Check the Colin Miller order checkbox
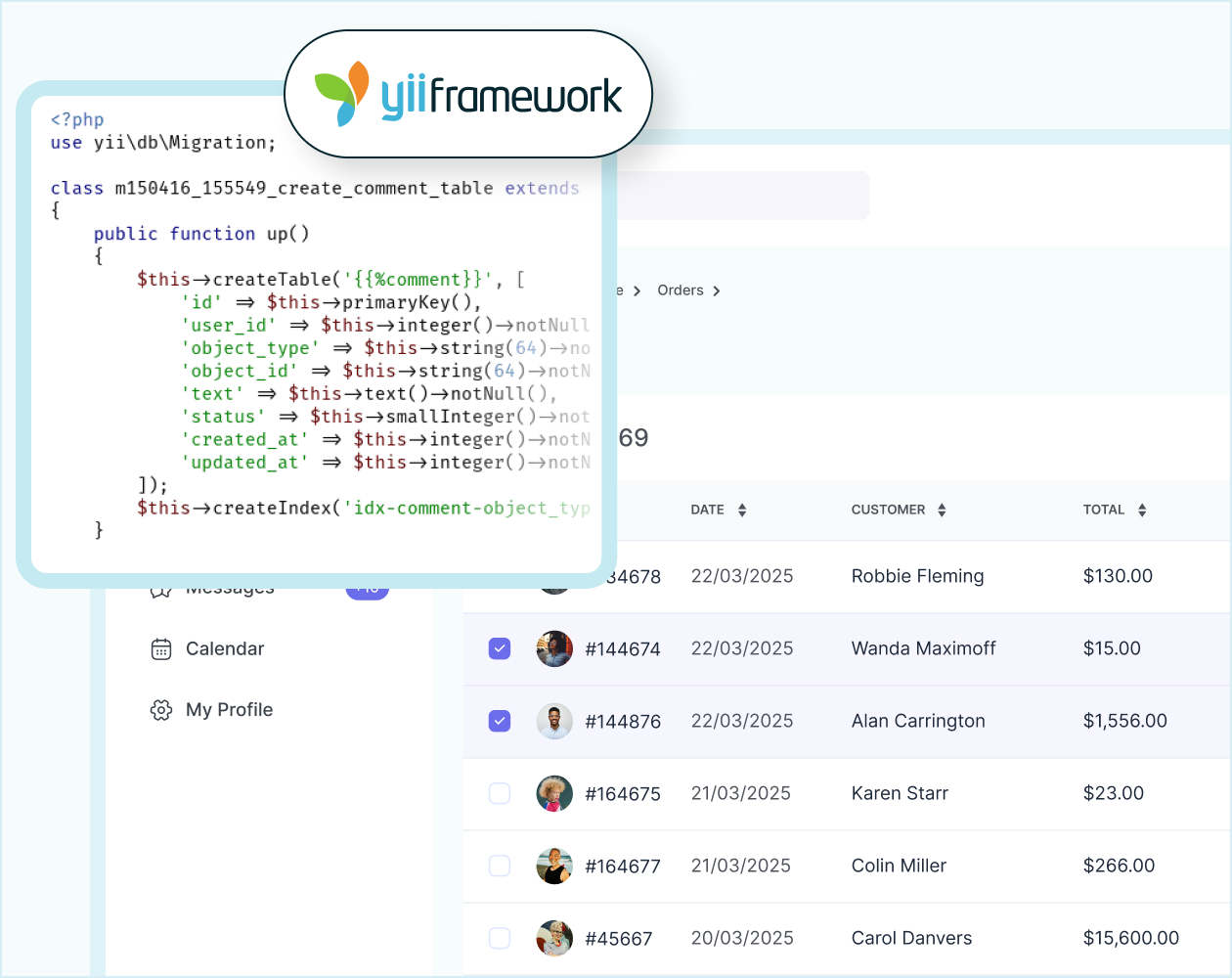 [x=500, y=866]
